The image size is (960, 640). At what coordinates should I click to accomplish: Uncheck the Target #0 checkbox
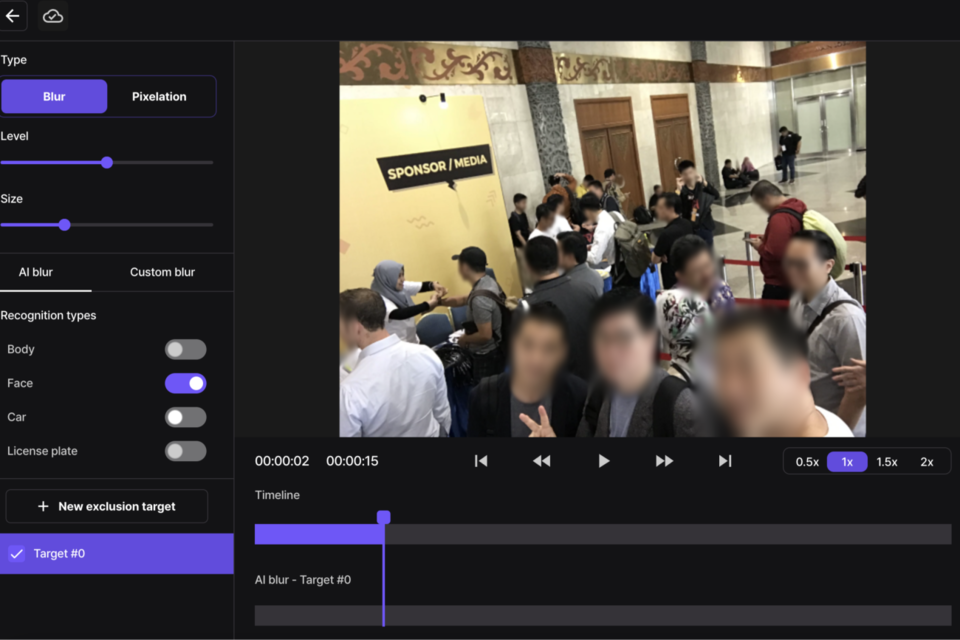click(x=17, y=553)
